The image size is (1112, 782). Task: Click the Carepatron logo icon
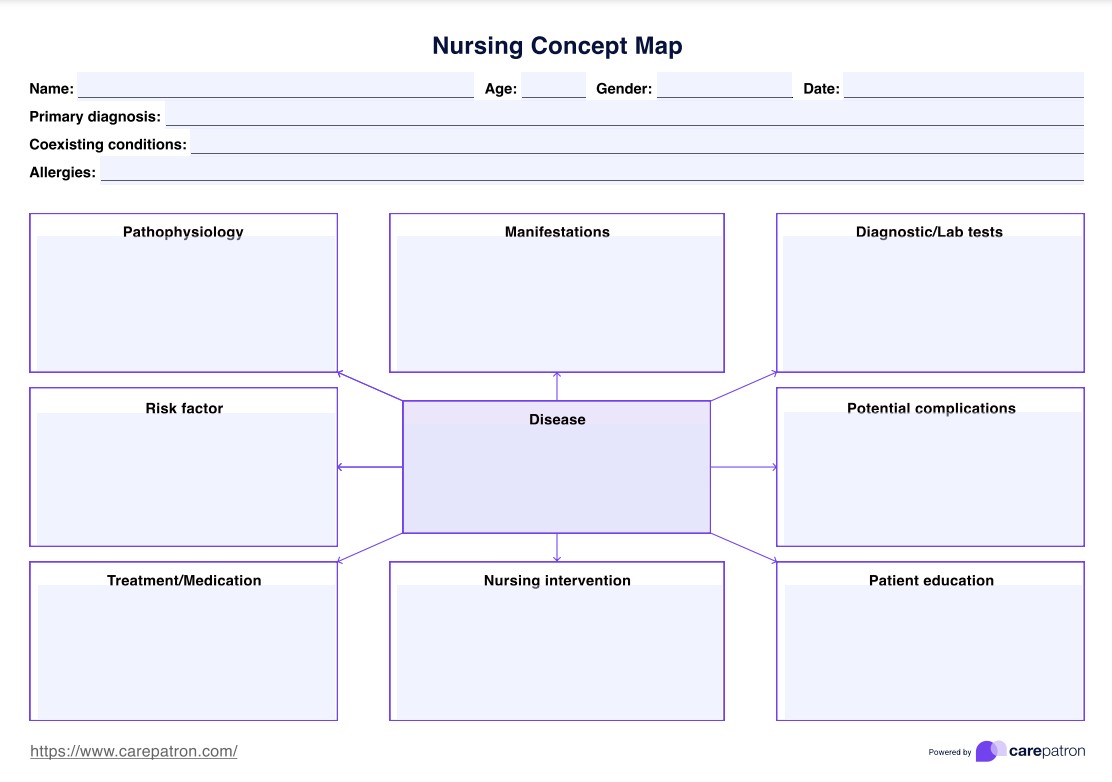991,751
